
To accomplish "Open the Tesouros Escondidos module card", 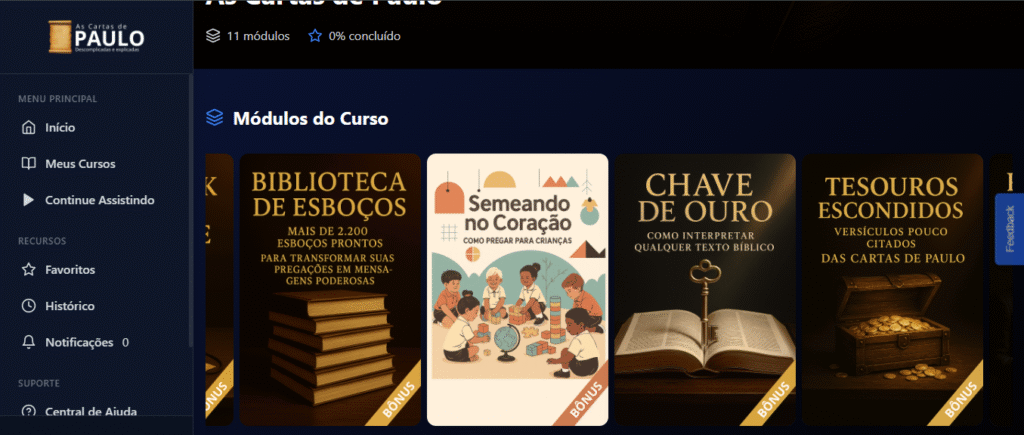I will pyautogui.click(x=893, y=289).
